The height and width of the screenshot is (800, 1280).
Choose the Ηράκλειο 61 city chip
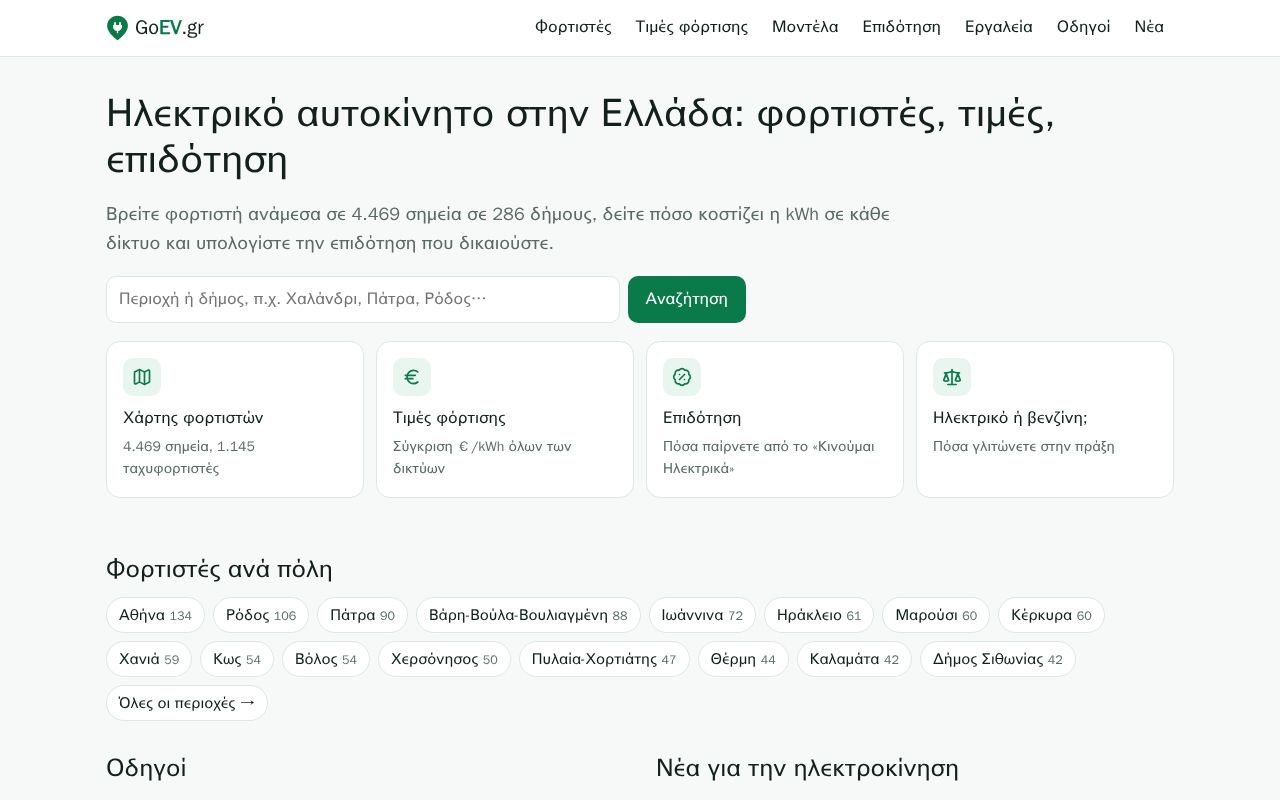click(819, 615)
